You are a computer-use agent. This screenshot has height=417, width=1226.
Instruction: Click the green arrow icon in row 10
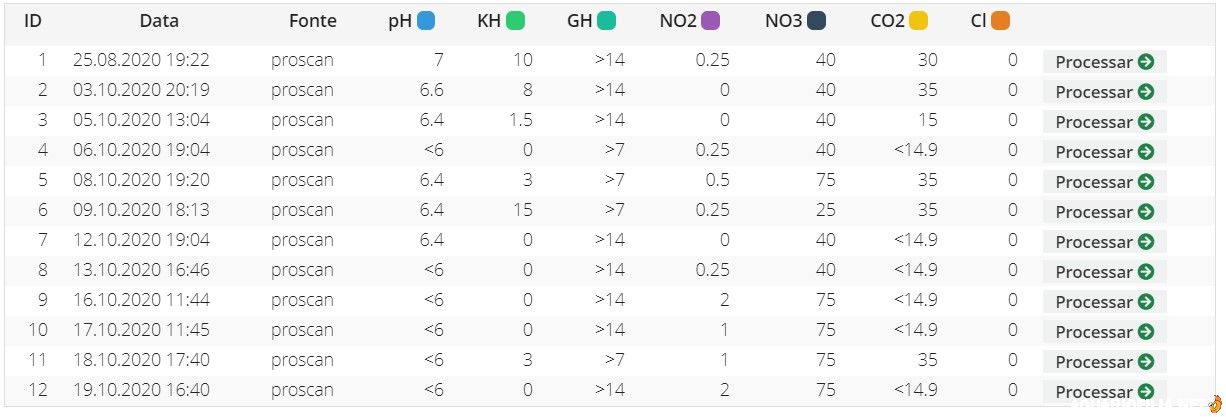(x=1146, y=332)
